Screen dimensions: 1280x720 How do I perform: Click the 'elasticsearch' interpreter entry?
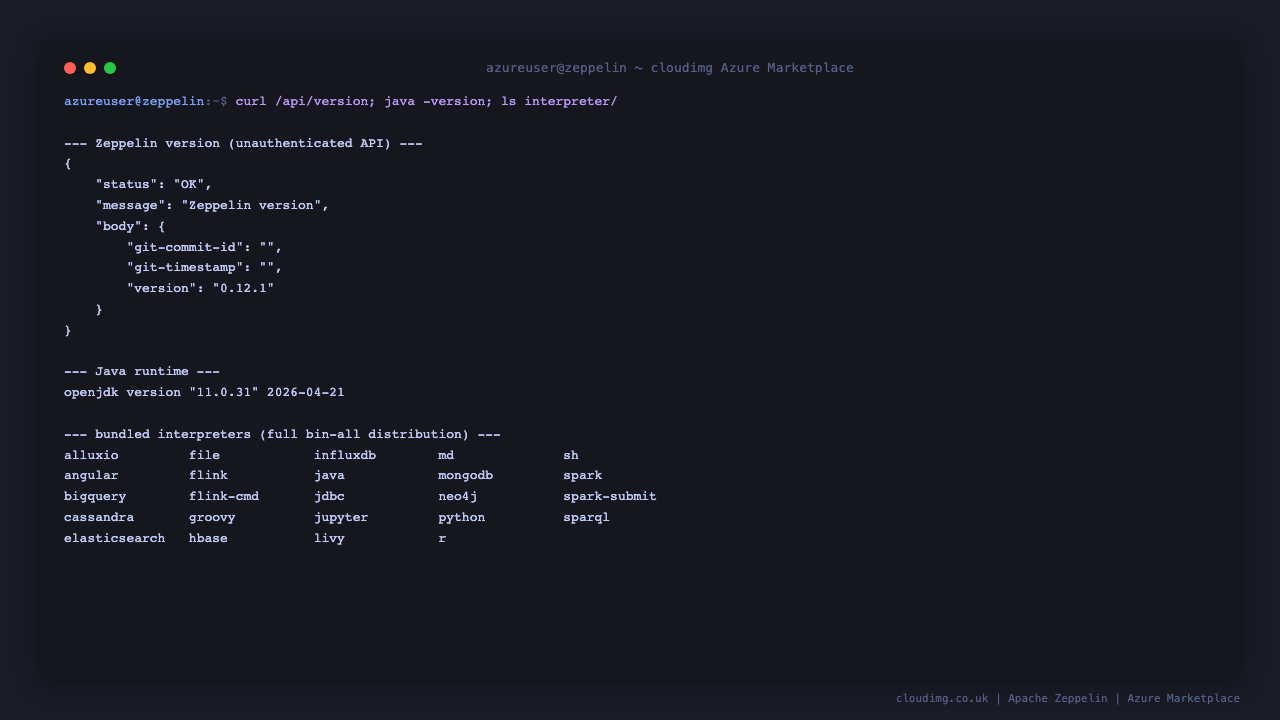pos(115,538)
